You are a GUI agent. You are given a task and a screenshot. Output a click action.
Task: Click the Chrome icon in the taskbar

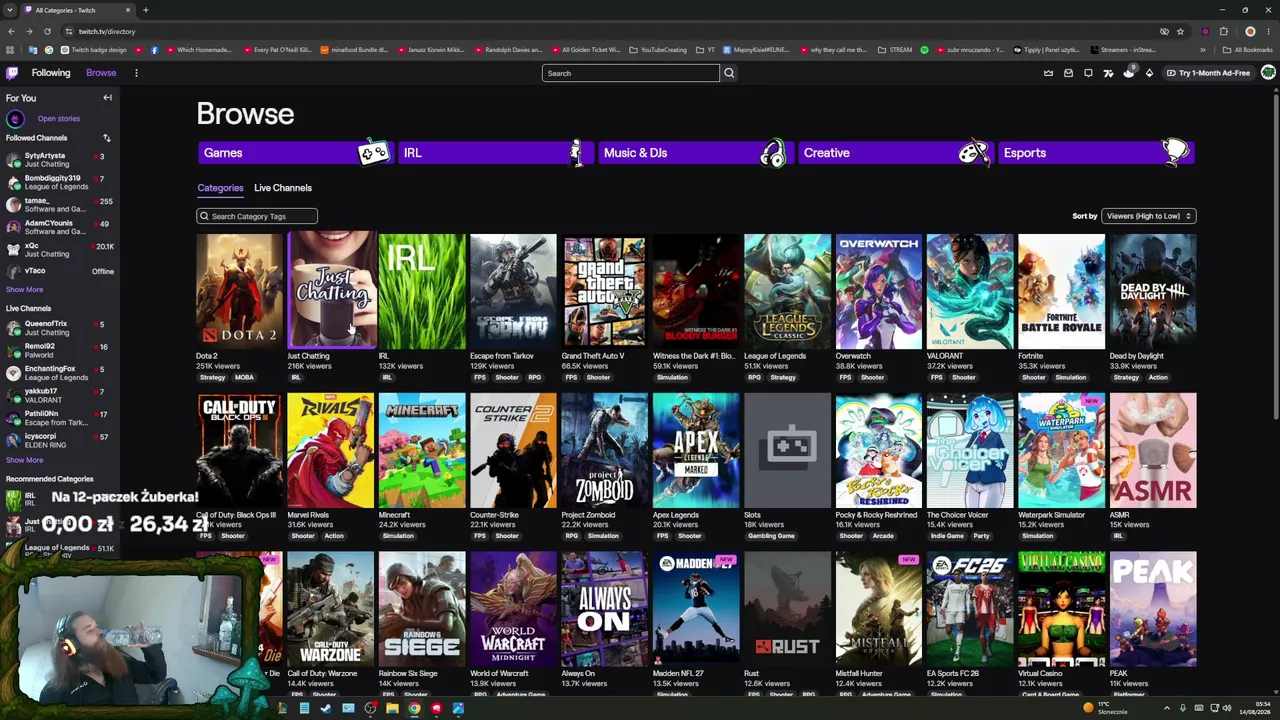tap(414, 709)
